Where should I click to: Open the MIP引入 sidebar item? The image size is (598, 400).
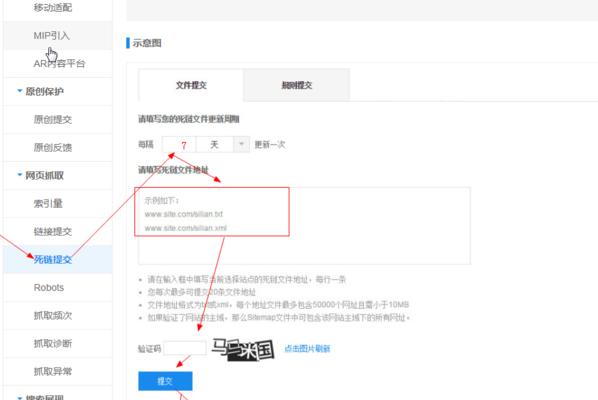(x=51, y=36)
